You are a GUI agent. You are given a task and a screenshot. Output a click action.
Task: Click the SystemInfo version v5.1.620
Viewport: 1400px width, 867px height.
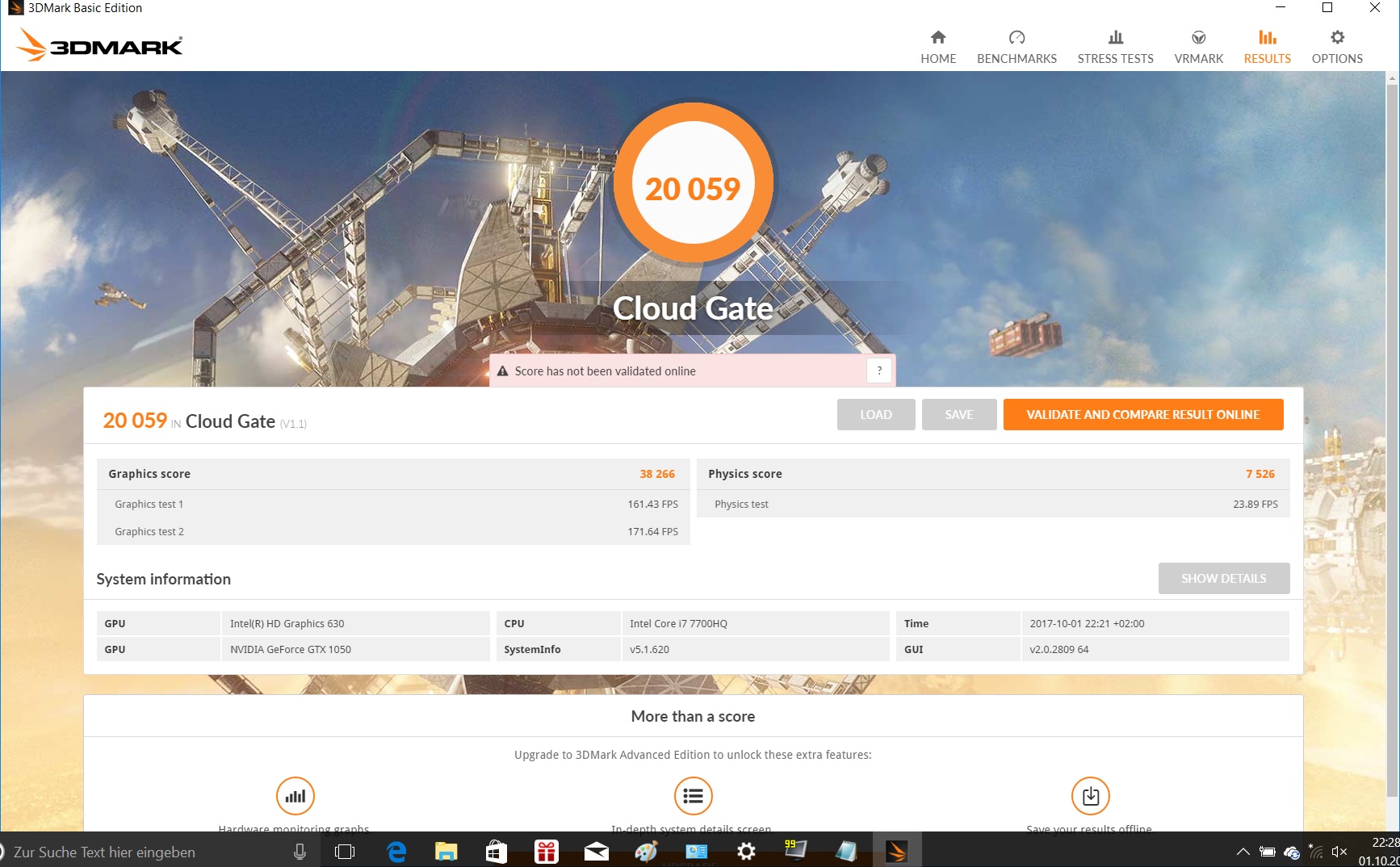[756, 649]
